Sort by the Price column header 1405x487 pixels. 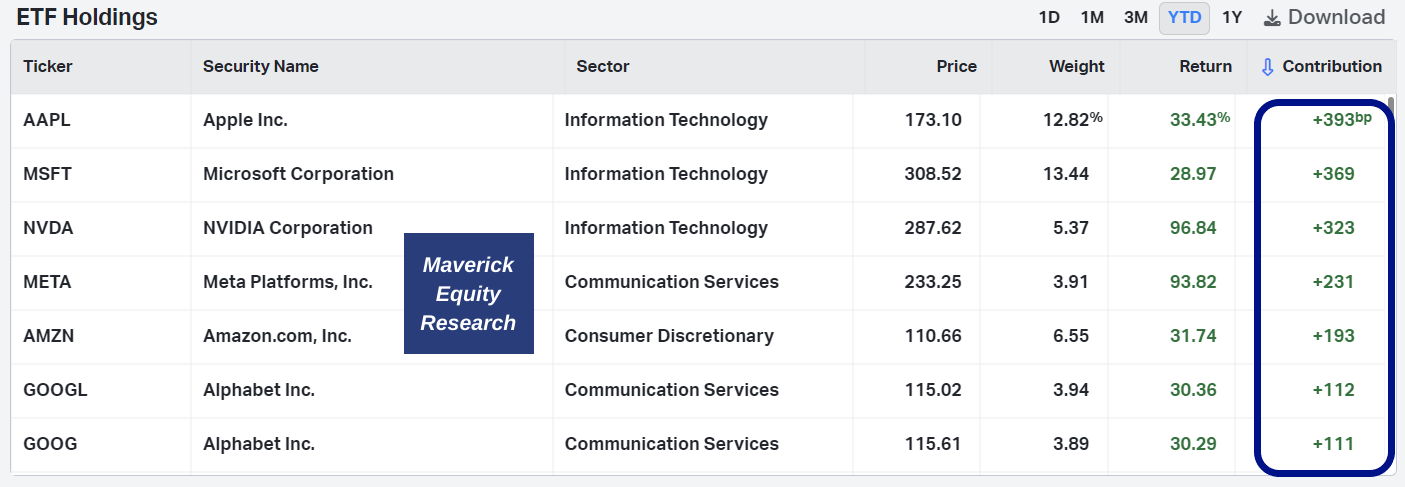(x=957, y=67)
